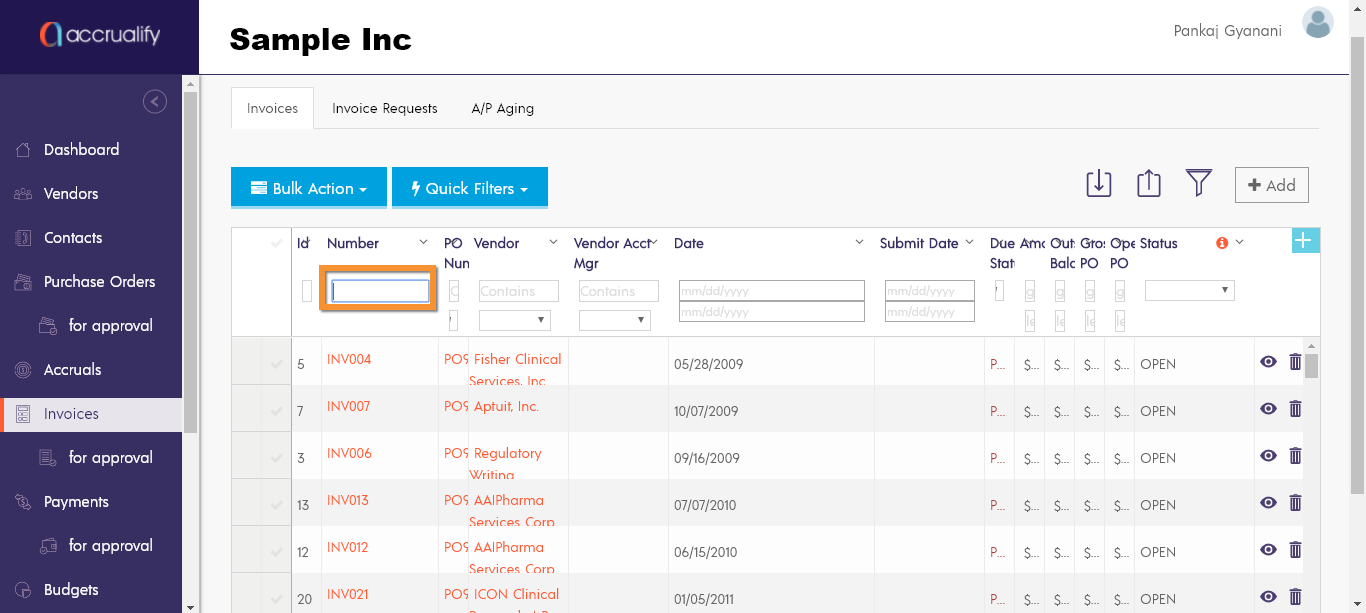This screenshot has height=613, width=1366.
Task: Click the teal plus add-column icon
Action: 1306,240
